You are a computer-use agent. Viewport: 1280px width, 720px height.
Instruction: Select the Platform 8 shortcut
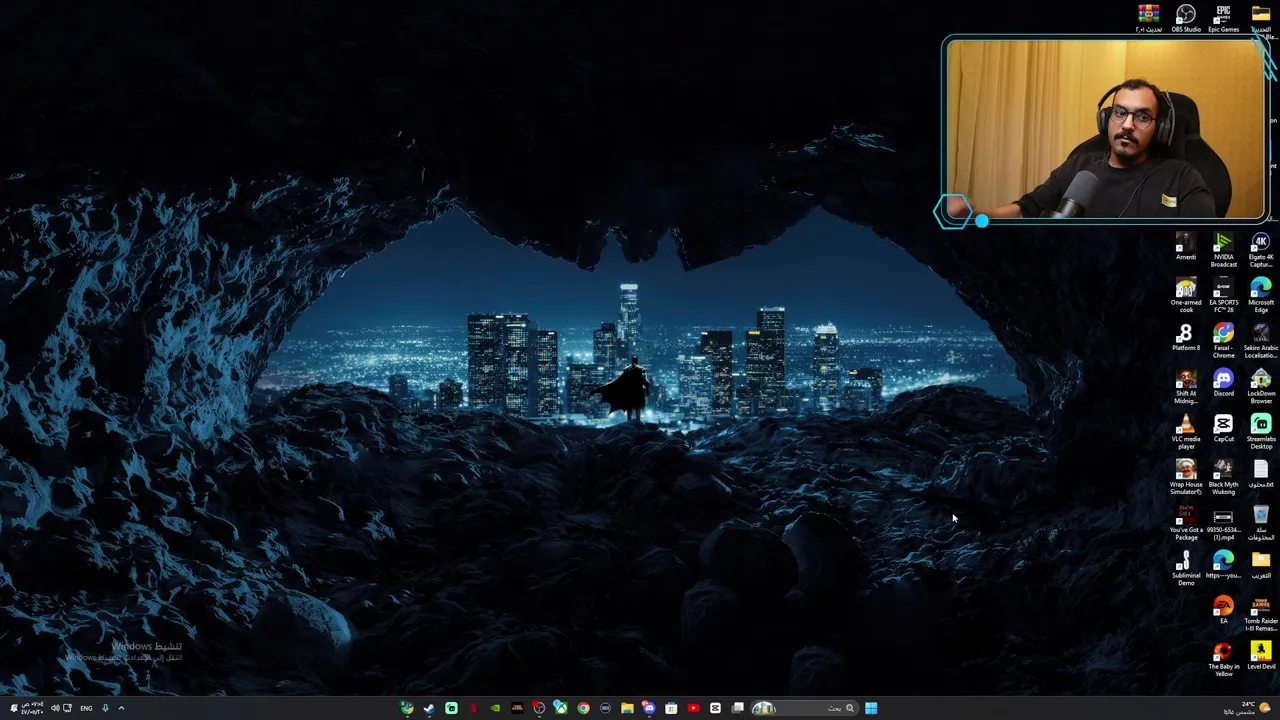point(1186,338)
